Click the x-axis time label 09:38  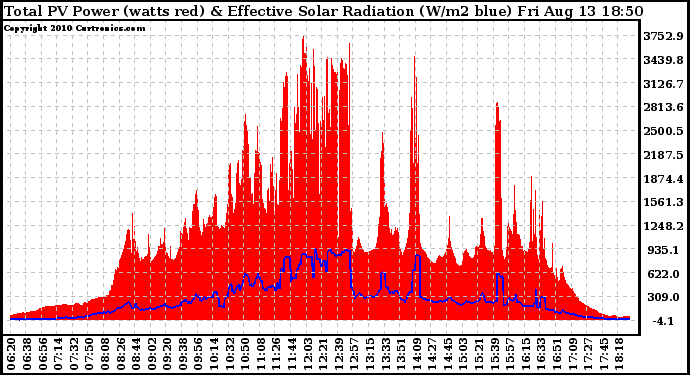pyautogui.click(x=183, y=354)
